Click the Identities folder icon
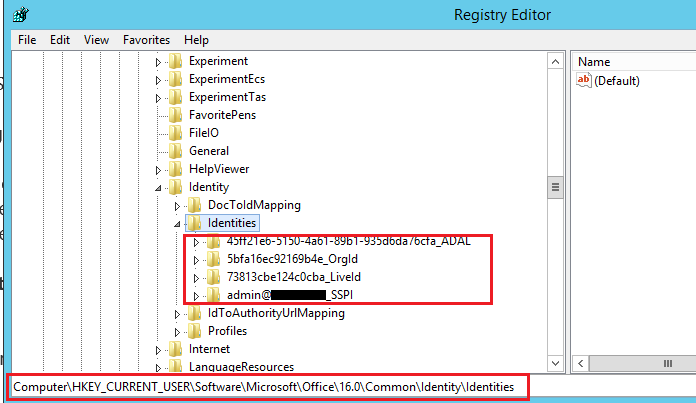696x403 pixels. coord(194,223)
